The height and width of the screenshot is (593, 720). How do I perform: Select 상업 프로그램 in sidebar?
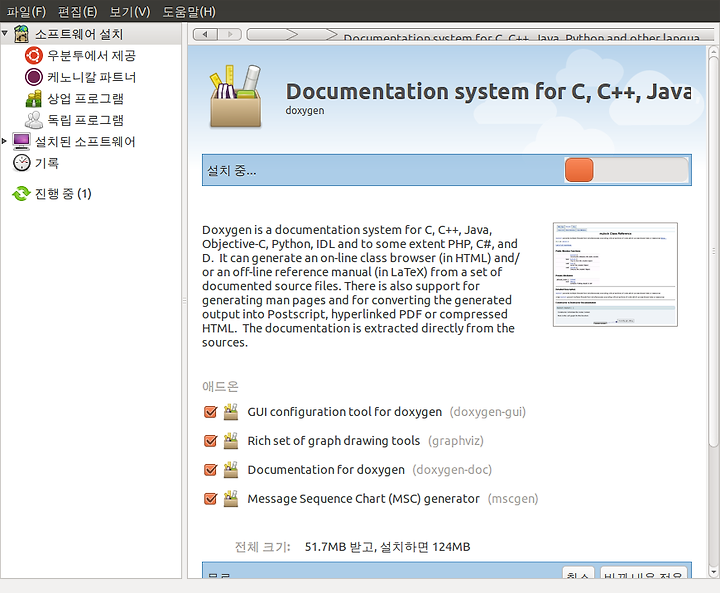pyautogui.click(x=85, y=98)
